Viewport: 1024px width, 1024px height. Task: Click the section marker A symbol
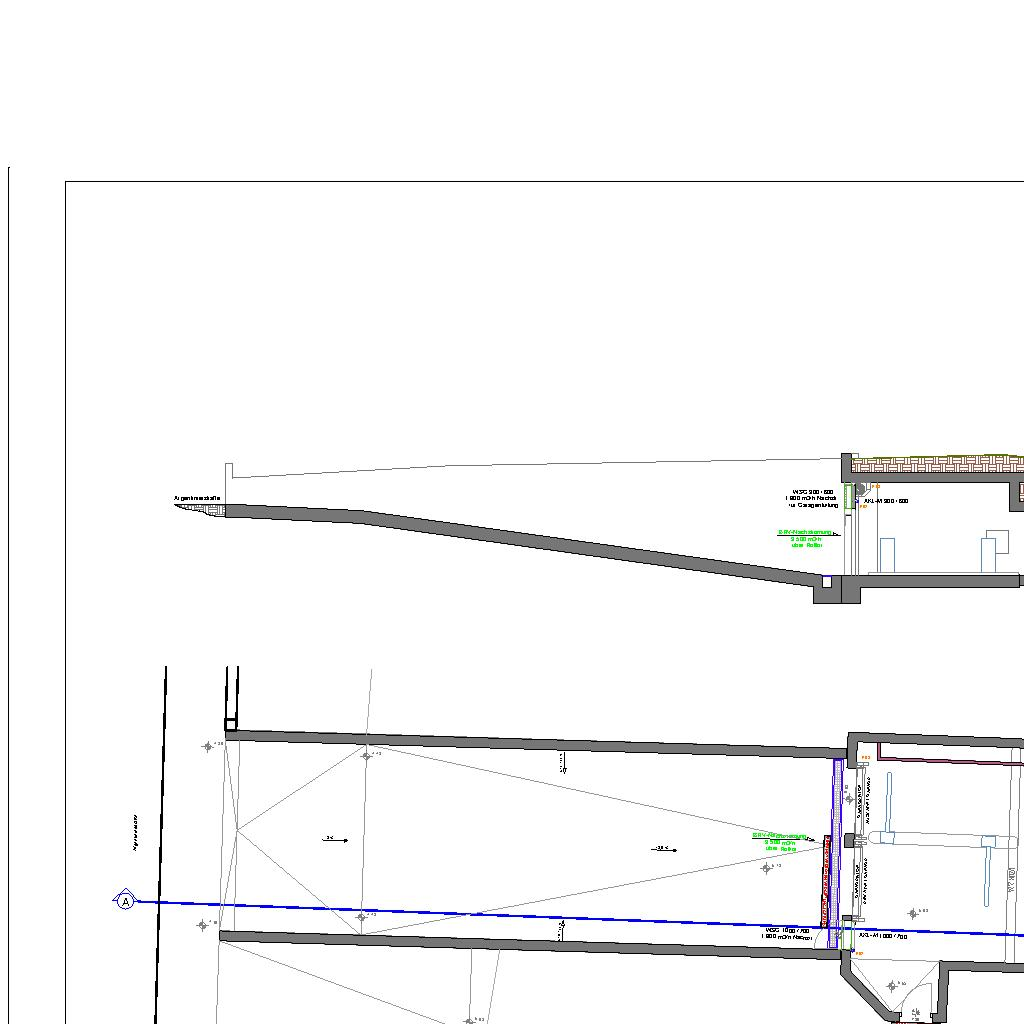tap(125, 901)
